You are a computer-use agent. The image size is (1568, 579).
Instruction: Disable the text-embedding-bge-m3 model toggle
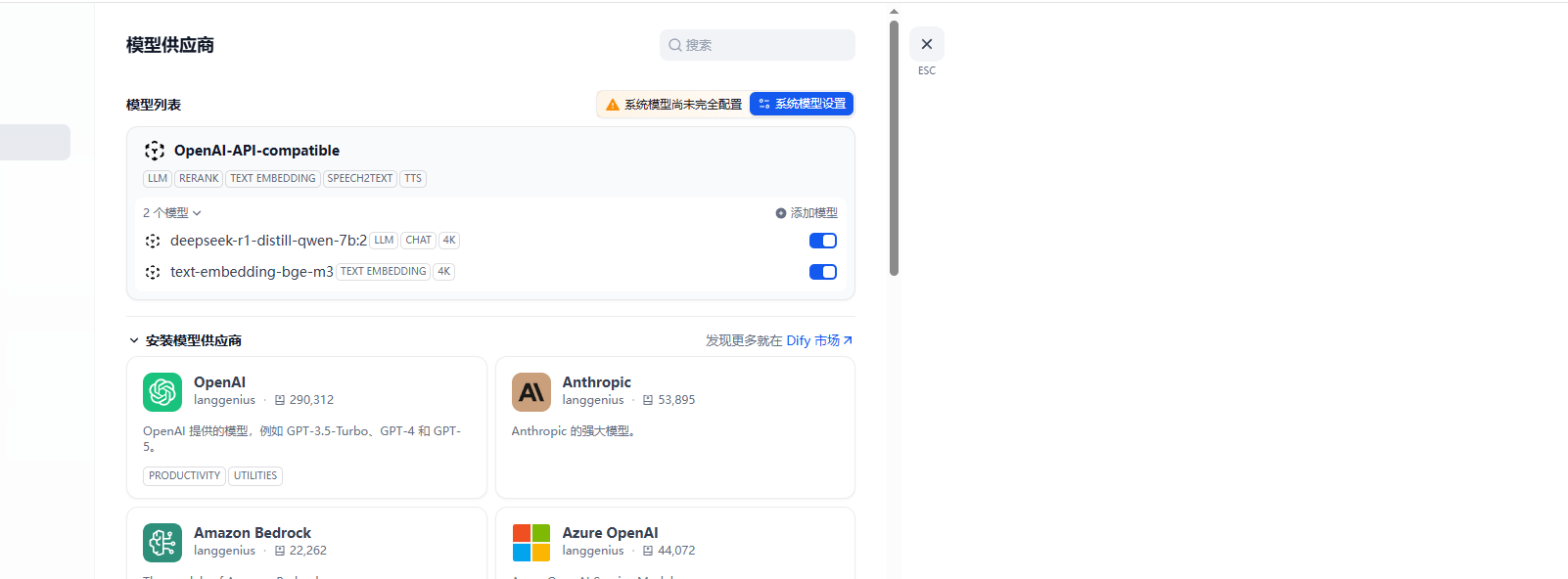coord(823,272)
